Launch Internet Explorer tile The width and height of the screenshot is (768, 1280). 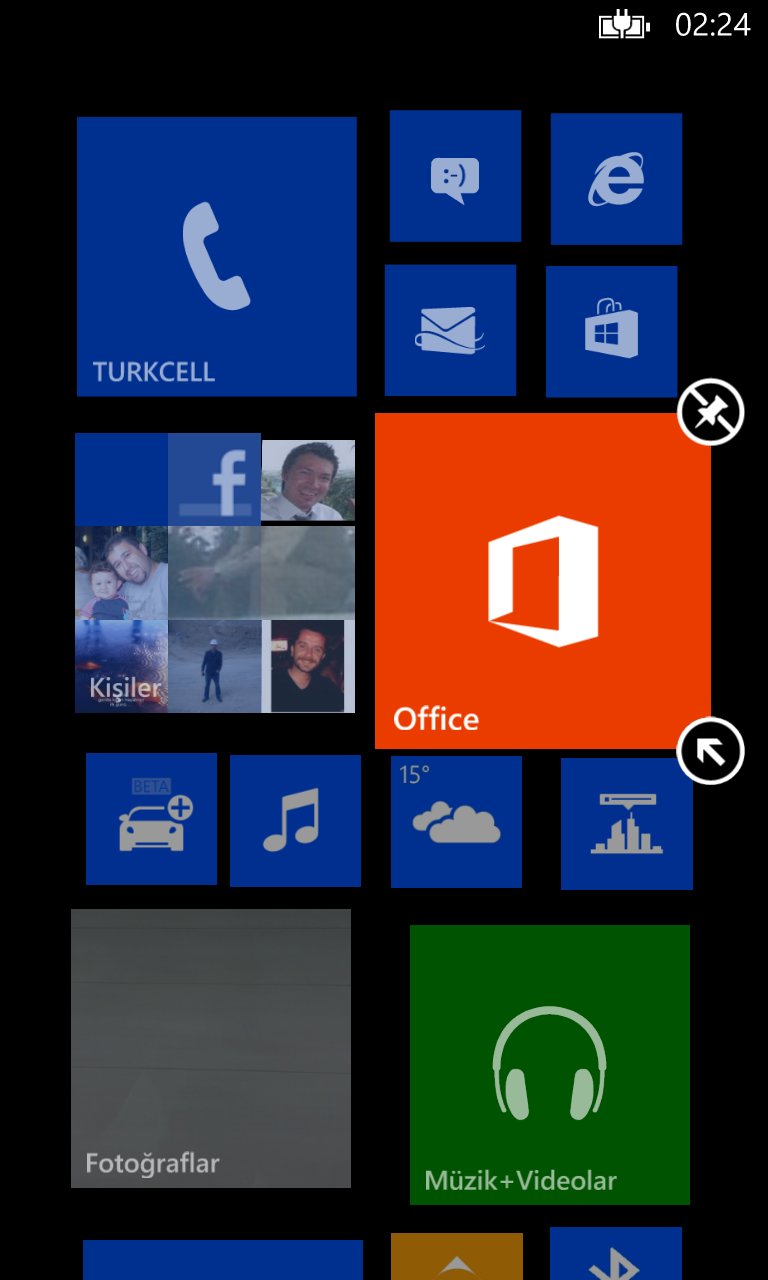pos(616,179)
